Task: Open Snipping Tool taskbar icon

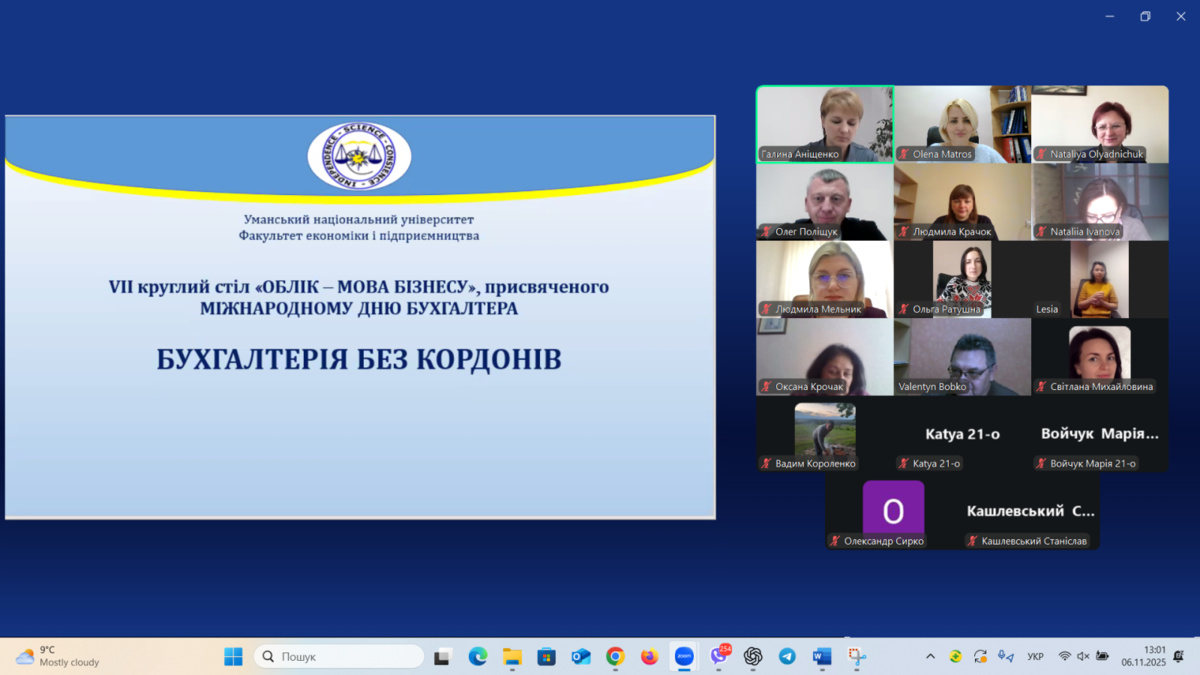Action: point(857,656)
